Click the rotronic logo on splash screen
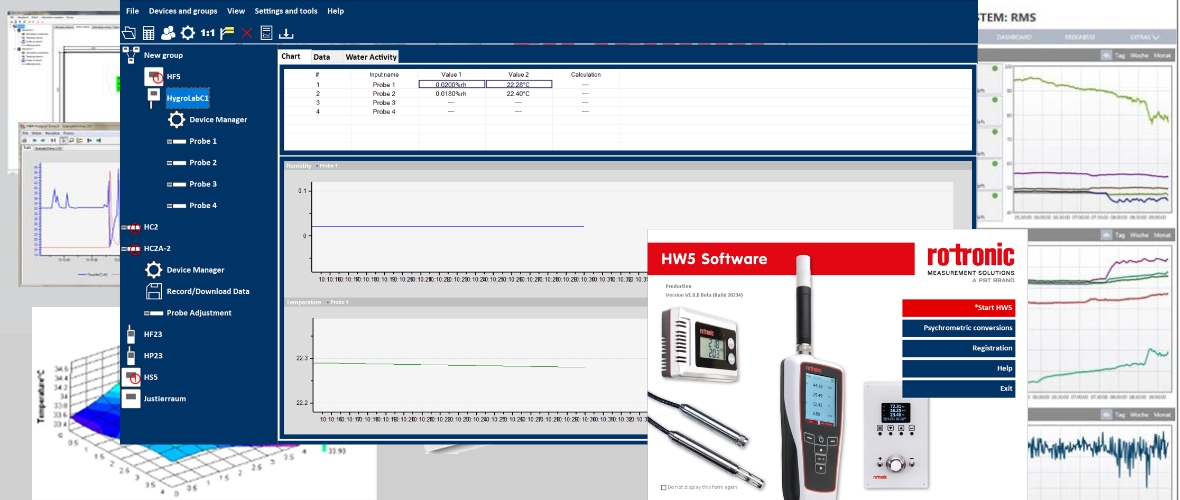 [x=971, y=256]
